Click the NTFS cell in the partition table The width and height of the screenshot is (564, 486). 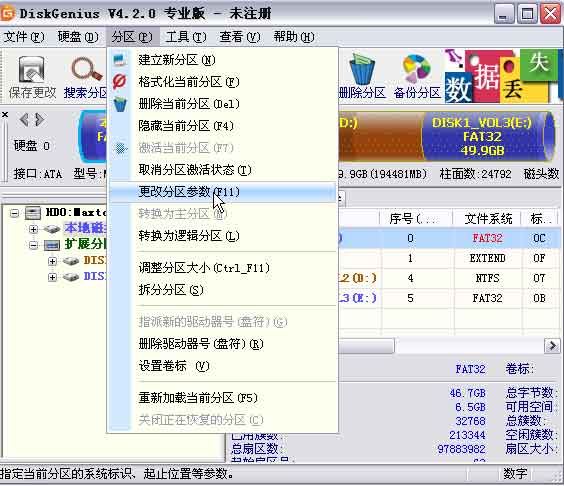487,278
